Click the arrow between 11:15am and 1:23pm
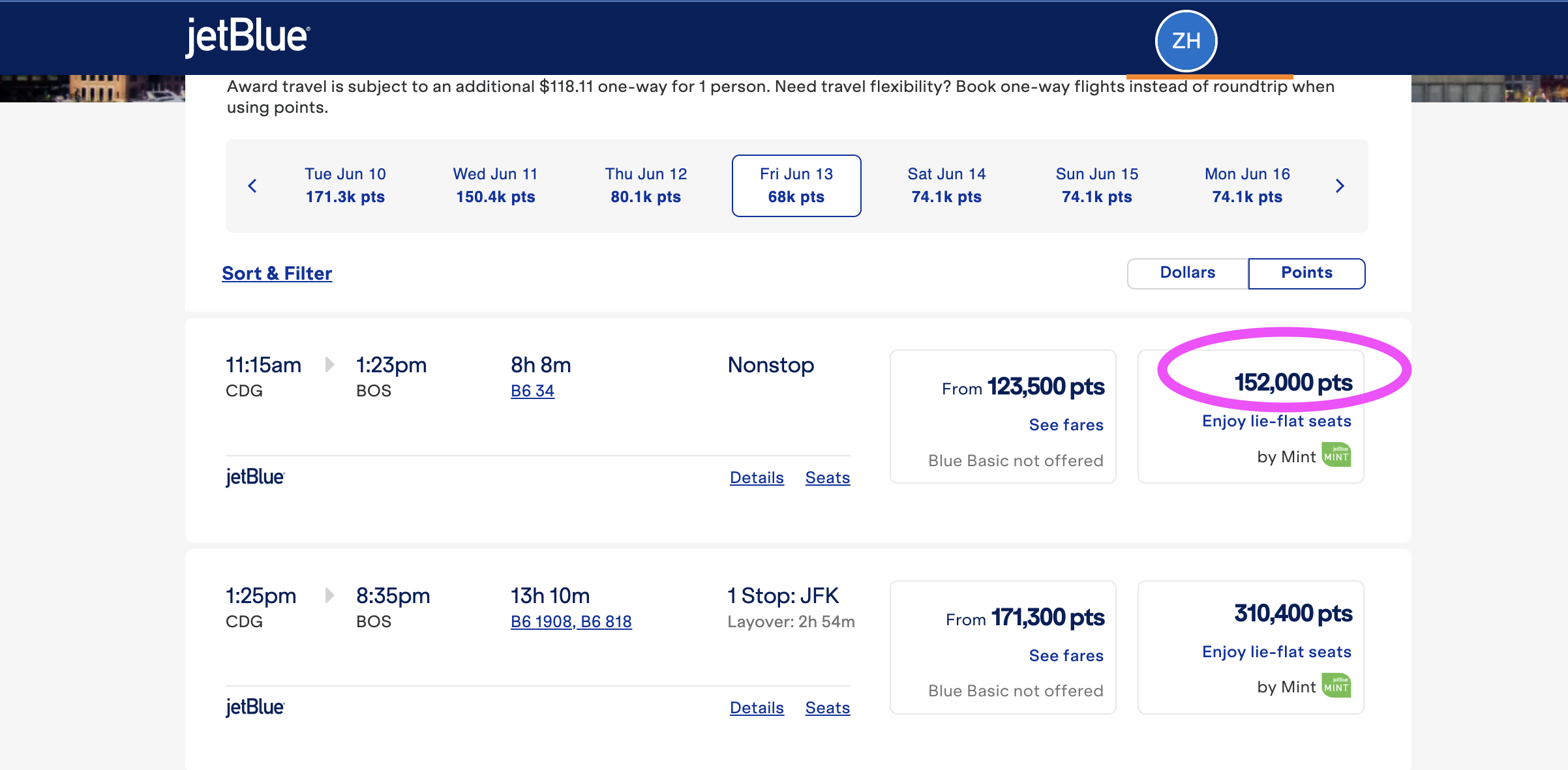 point(329,364)
